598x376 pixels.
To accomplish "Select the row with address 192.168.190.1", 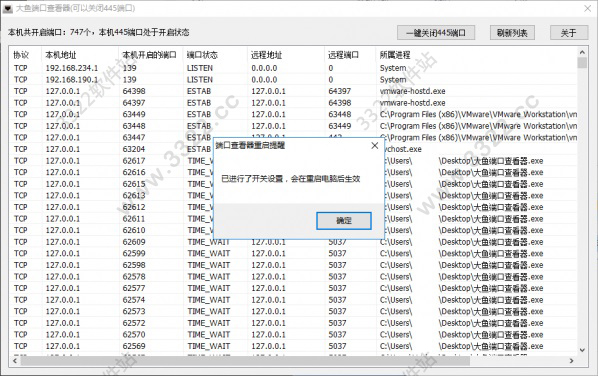I will (x=293, y=80).
